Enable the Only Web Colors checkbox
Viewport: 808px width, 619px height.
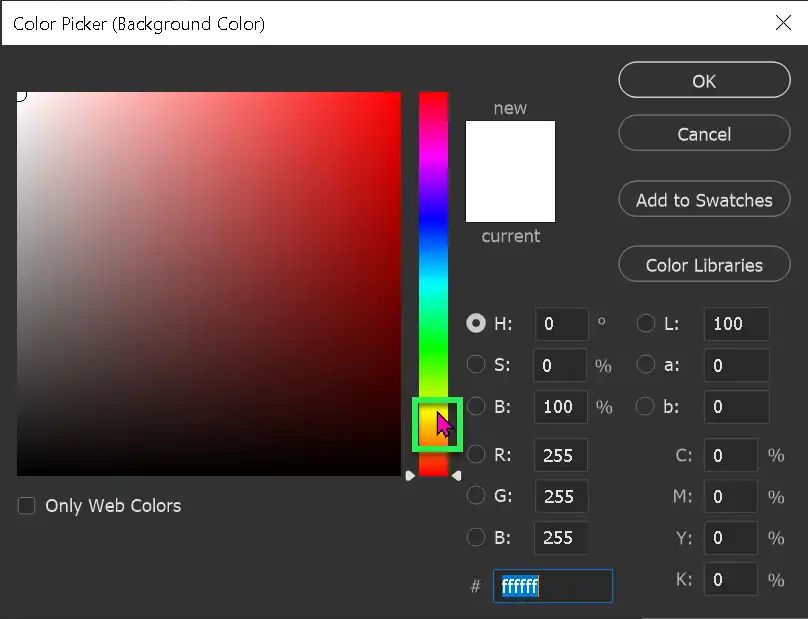click(26, 506)
